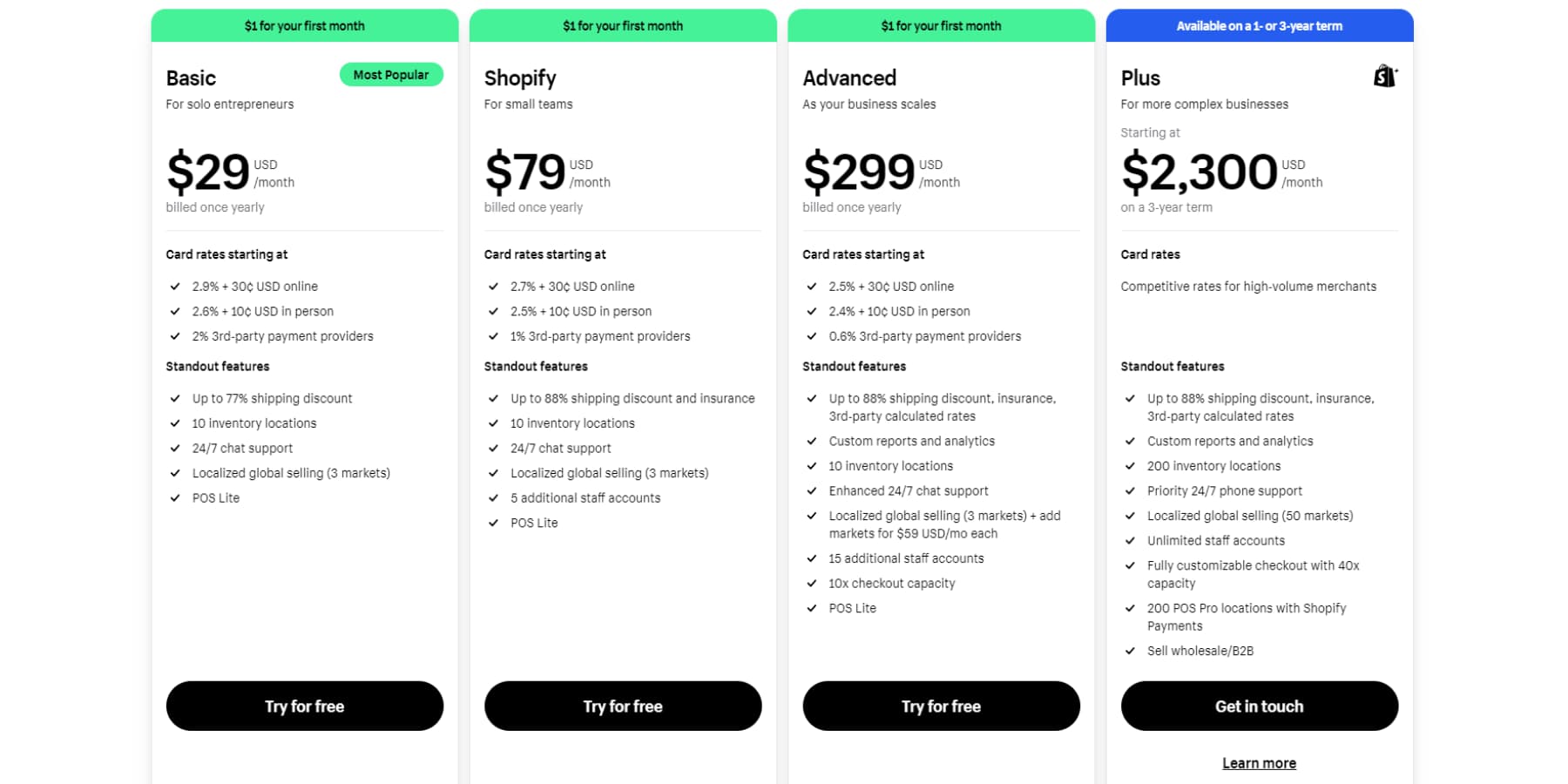Select the checkmark beside 24/7 chat support on Shopify plan

point(492,448)
